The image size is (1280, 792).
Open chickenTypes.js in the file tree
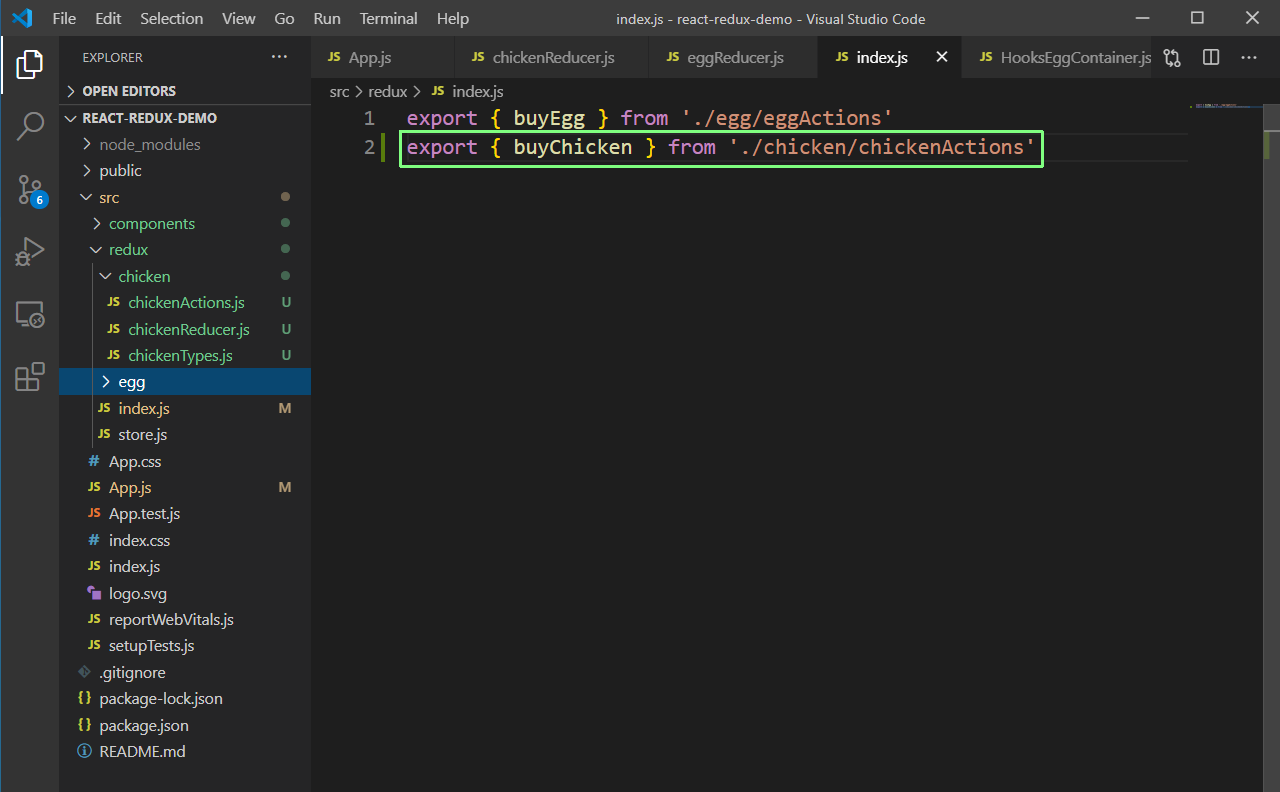pyautogui.click(x=185, y=355)
